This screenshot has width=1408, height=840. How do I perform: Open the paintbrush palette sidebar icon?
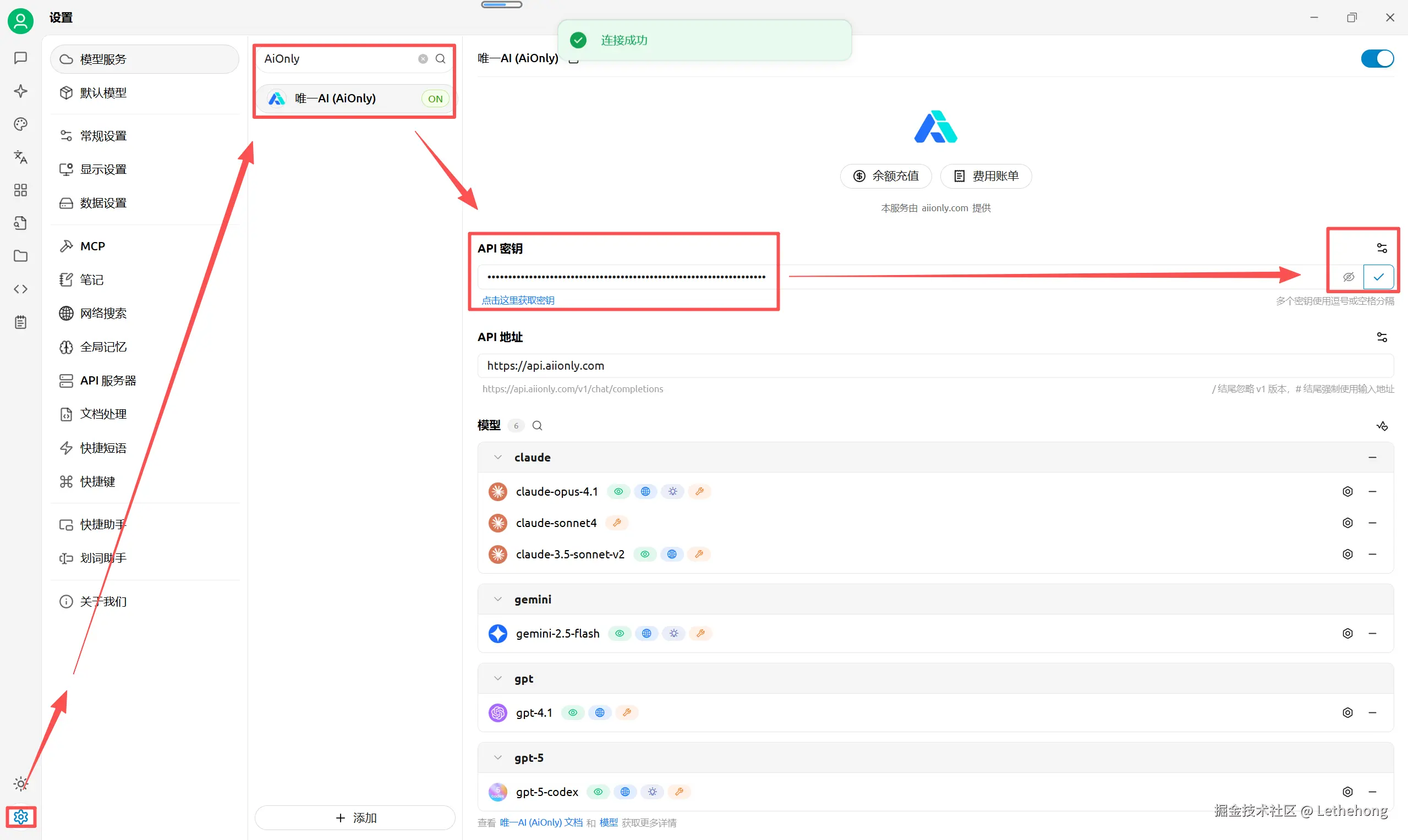click(20, 124)
